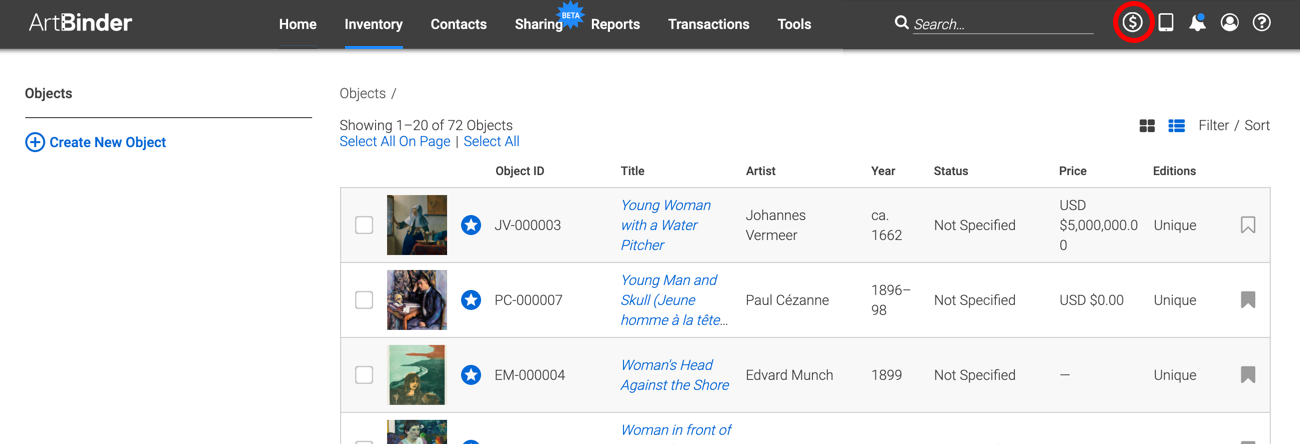Open the tablet device icon

click(x=1166, y=22)
